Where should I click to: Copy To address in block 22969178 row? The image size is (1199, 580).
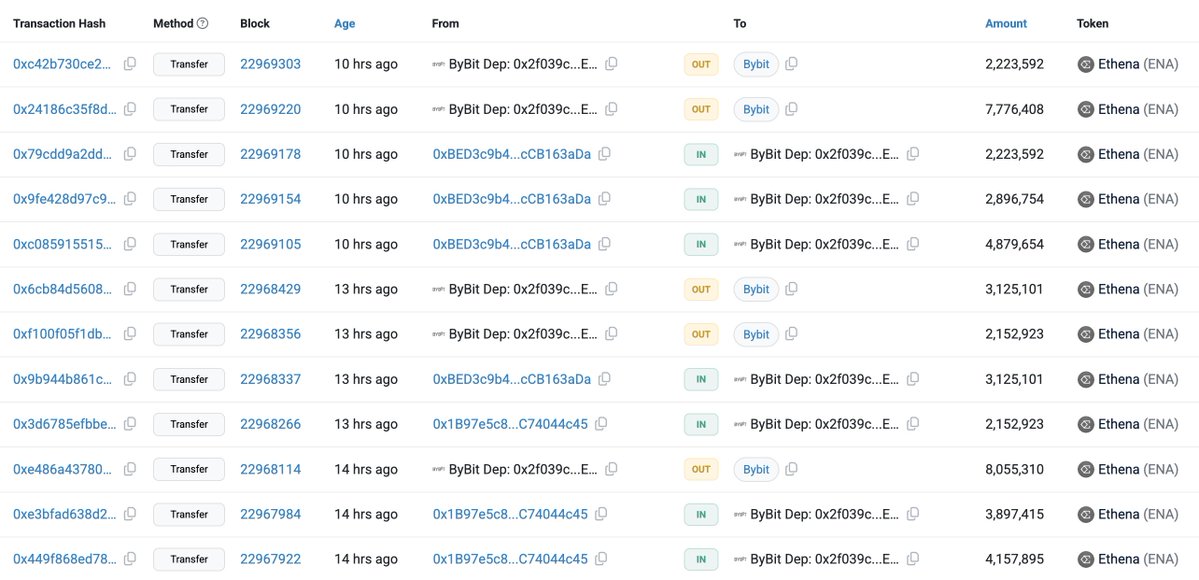coord(912,154)
